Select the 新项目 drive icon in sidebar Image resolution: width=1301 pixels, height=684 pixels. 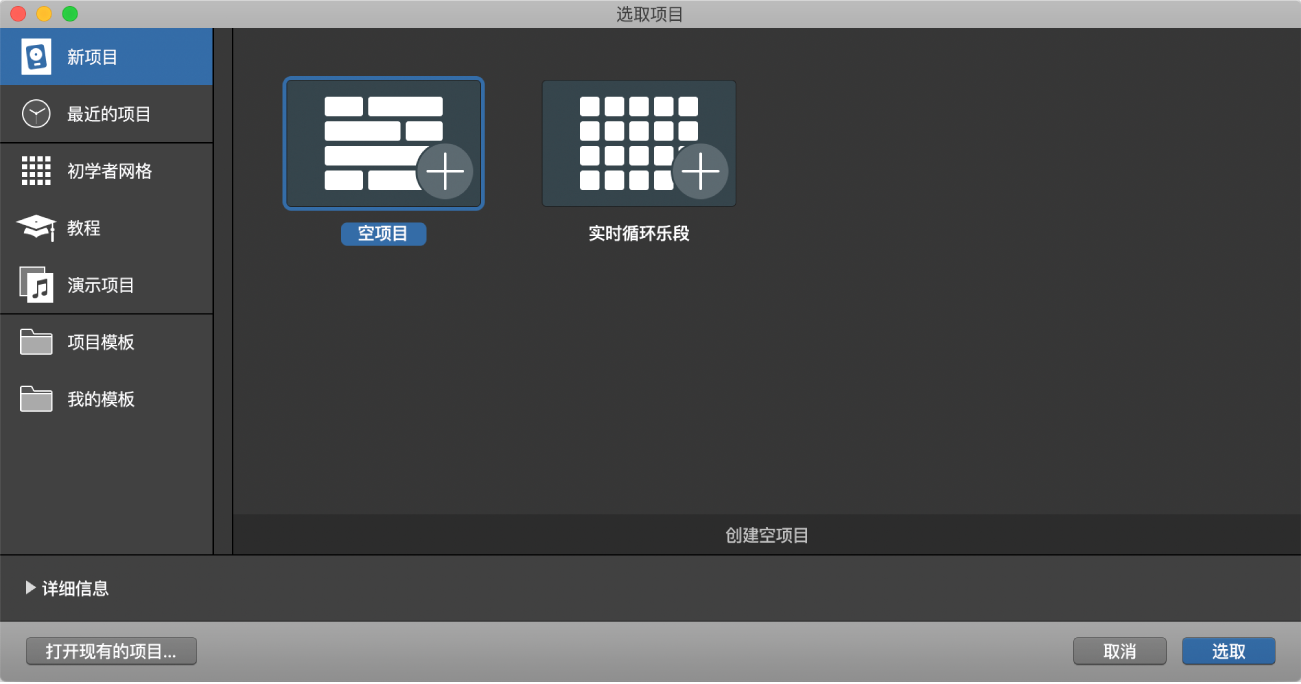36,57
